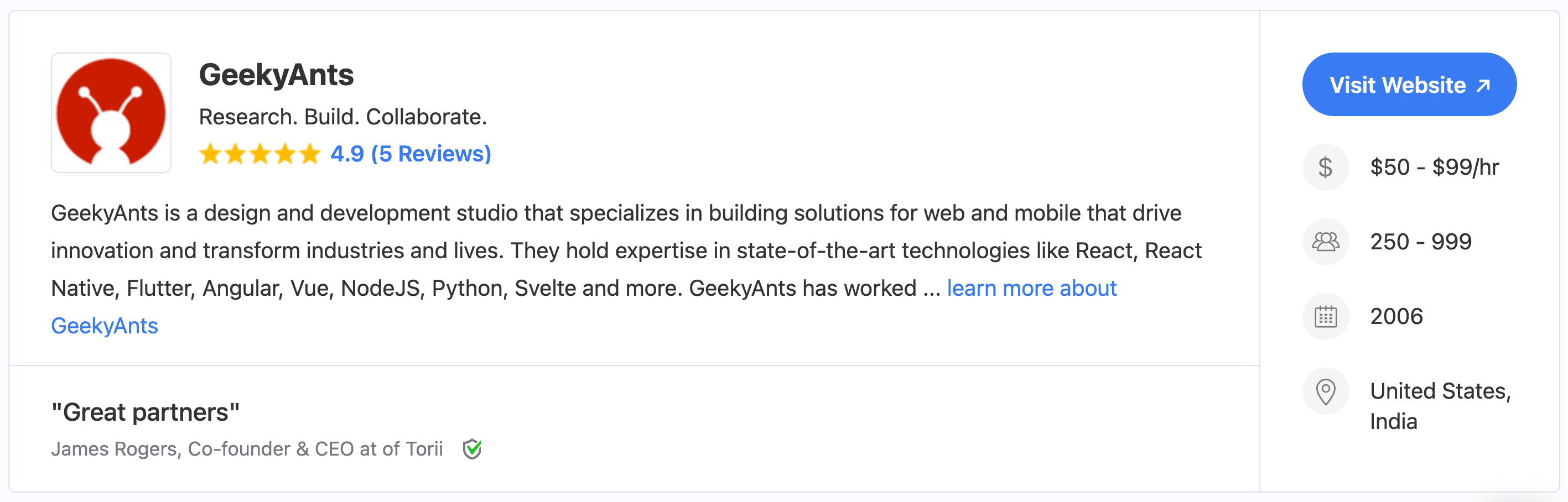Click the $50 - $99/hr hourly rate text

(1434, 168)
